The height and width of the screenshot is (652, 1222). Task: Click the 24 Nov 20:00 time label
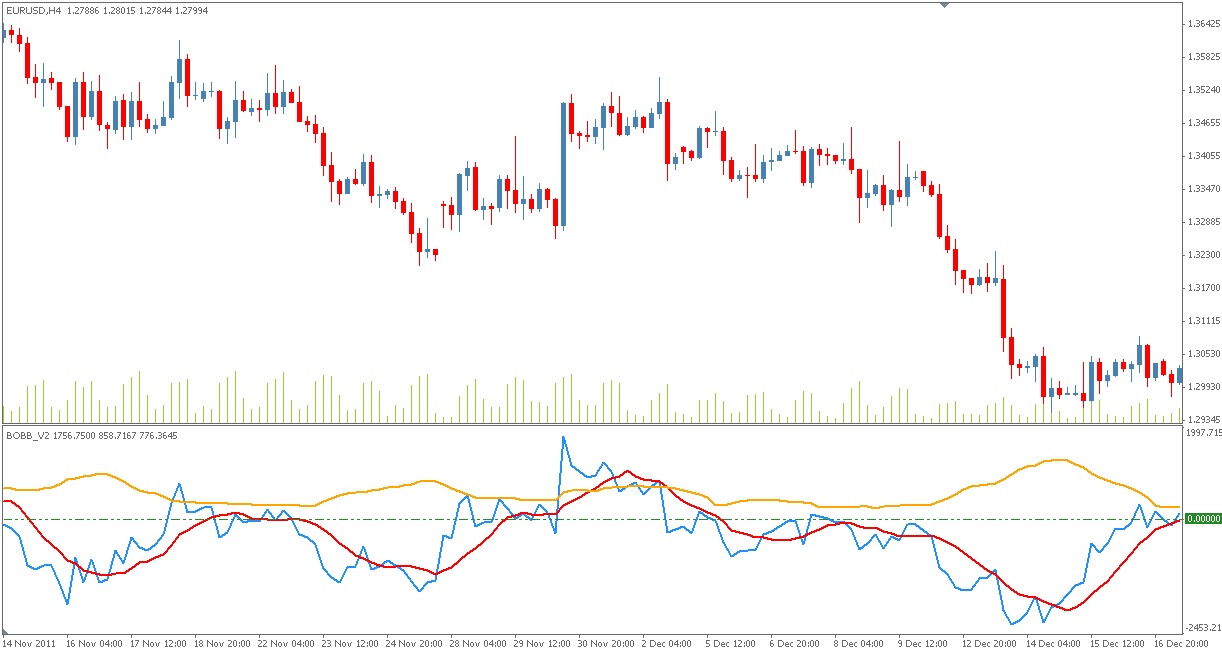414,644
